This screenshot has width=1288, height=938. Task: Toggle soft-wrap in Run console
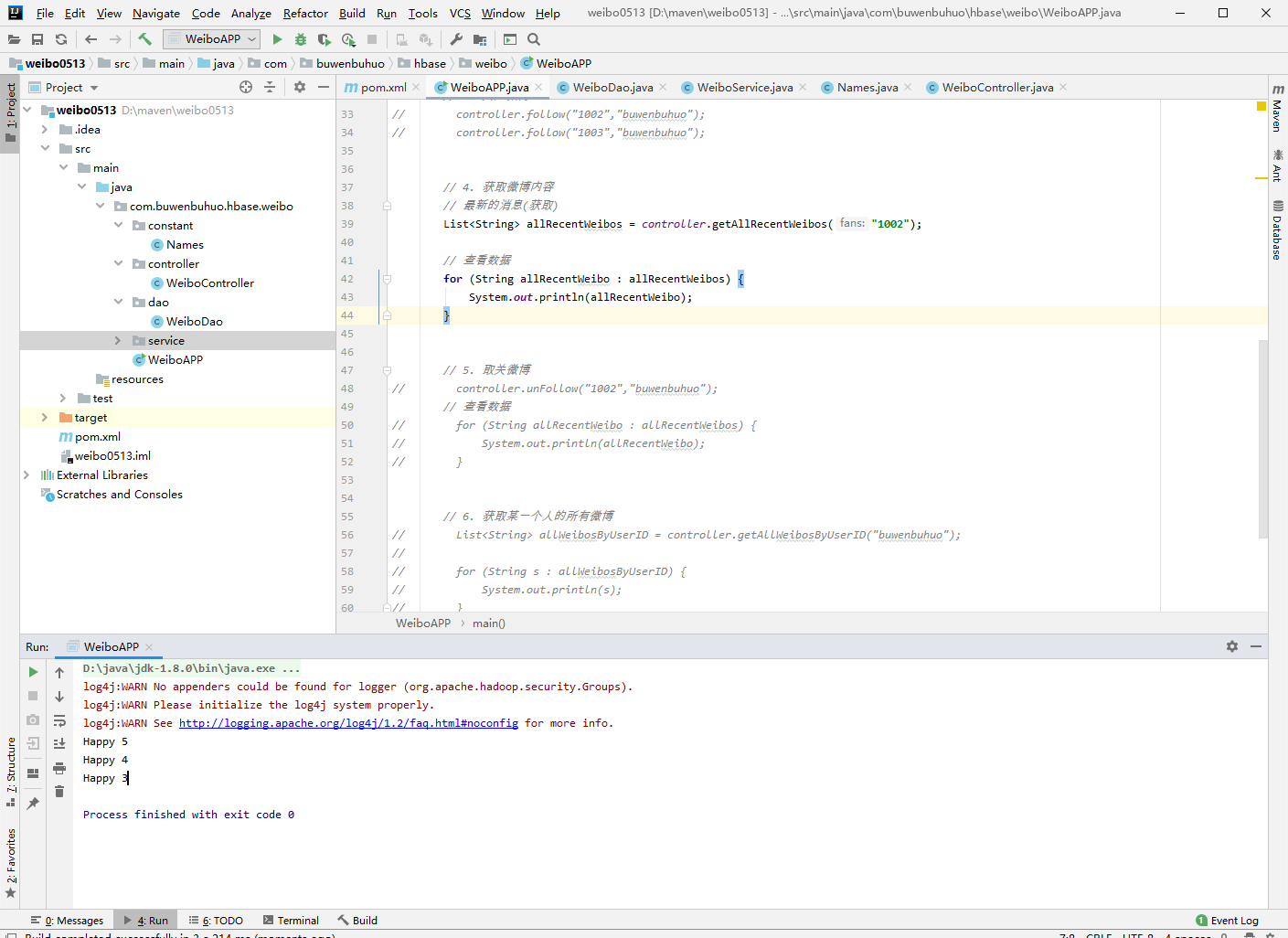[x=59, y=720]
